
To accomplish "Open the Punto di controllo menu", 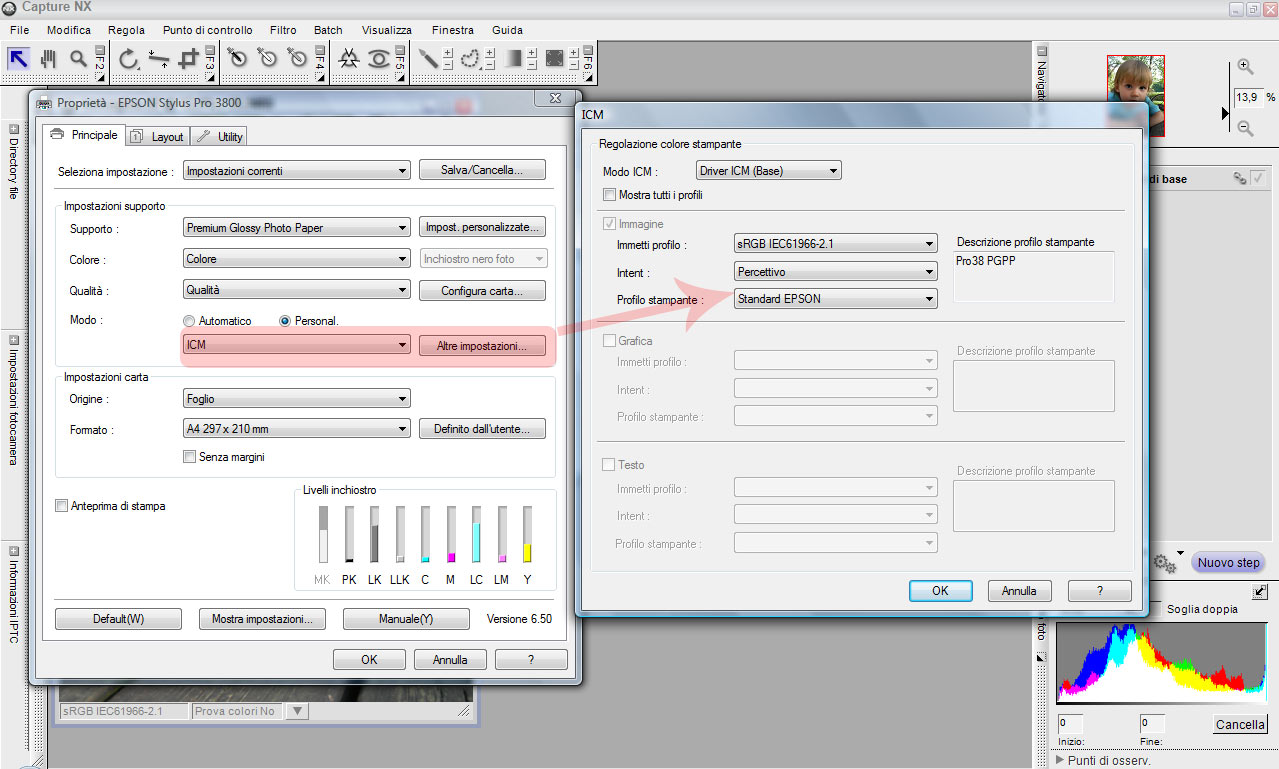I will (x=207, y=30).
